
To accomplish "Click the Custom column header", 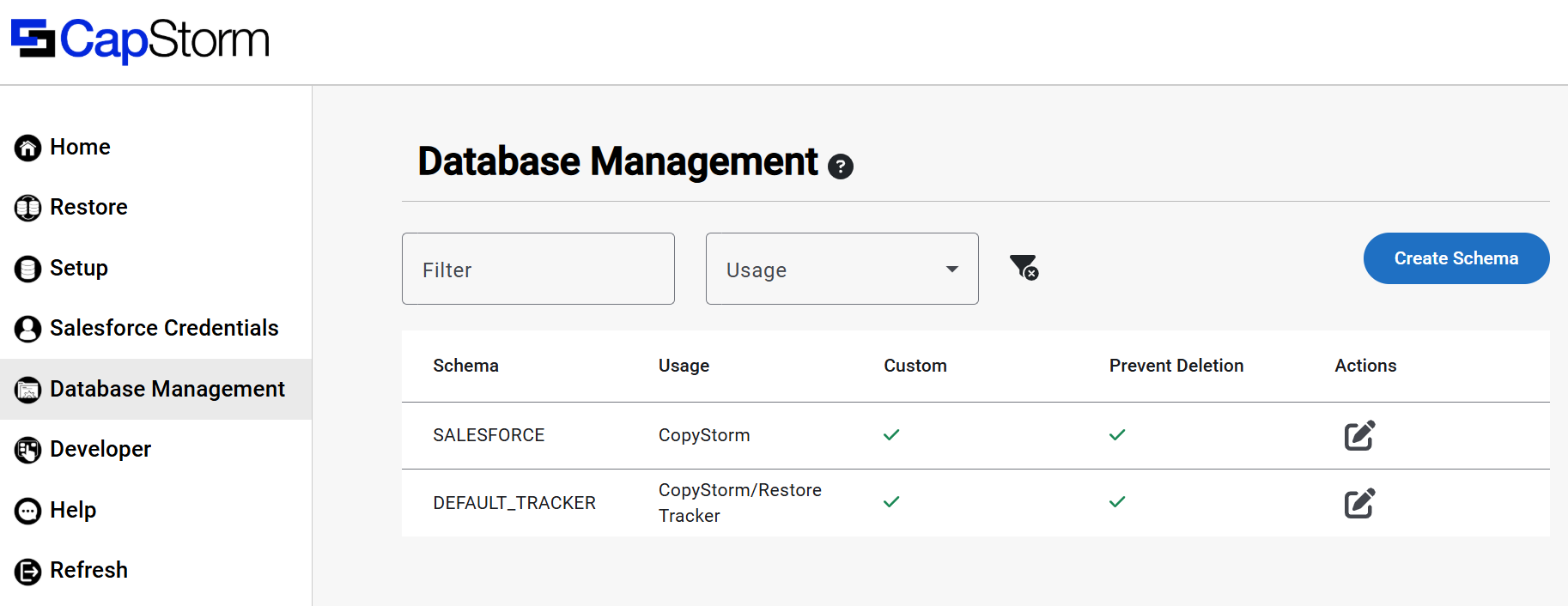I will coord(915,366).
